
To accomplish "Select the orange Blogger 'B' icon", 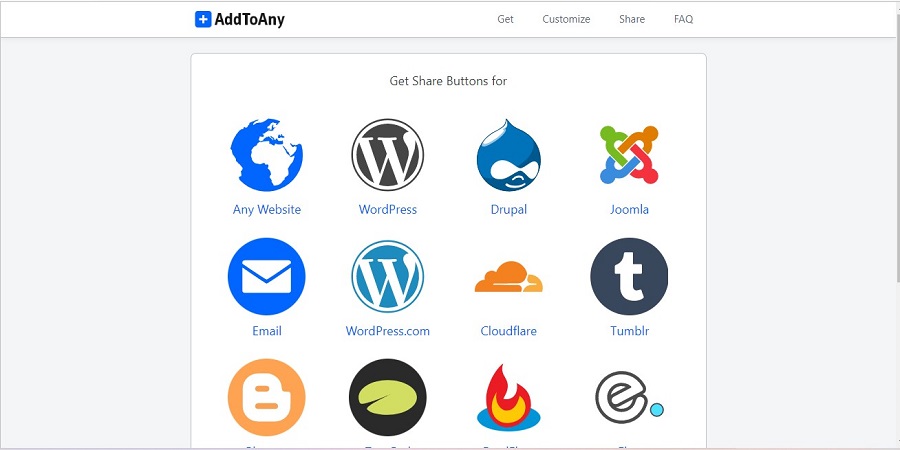I will tap(267, 397).
